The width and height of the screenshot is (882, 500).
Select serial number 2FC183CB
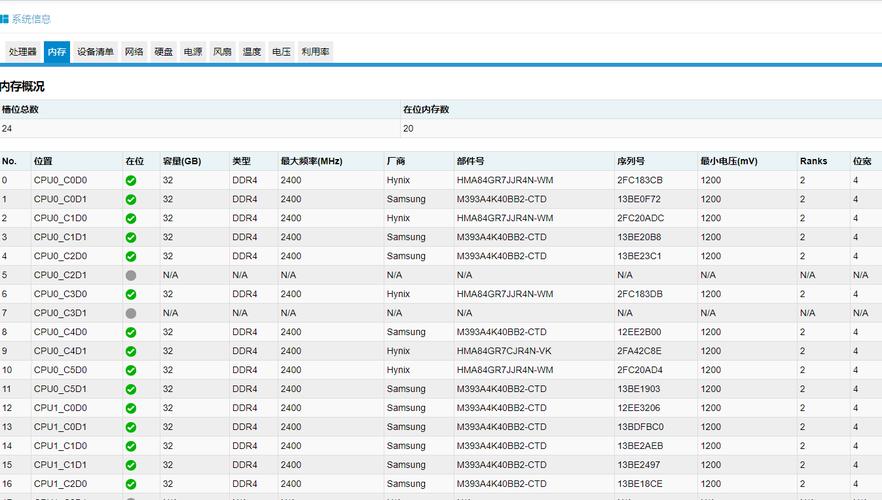point(640,180)
